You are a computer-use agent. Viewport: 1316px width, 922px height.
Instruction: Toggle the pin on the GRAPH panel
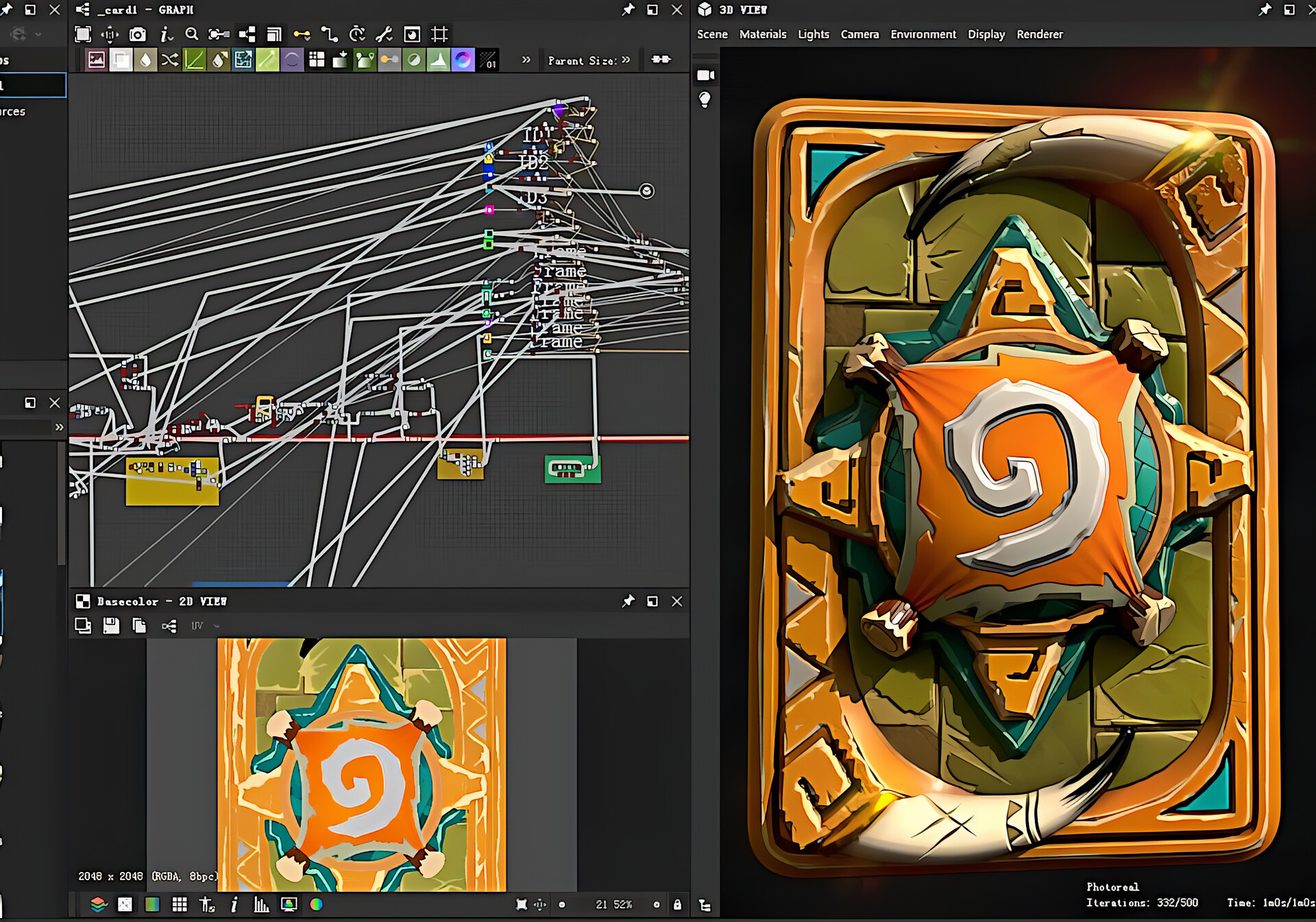tap(627, 10)
